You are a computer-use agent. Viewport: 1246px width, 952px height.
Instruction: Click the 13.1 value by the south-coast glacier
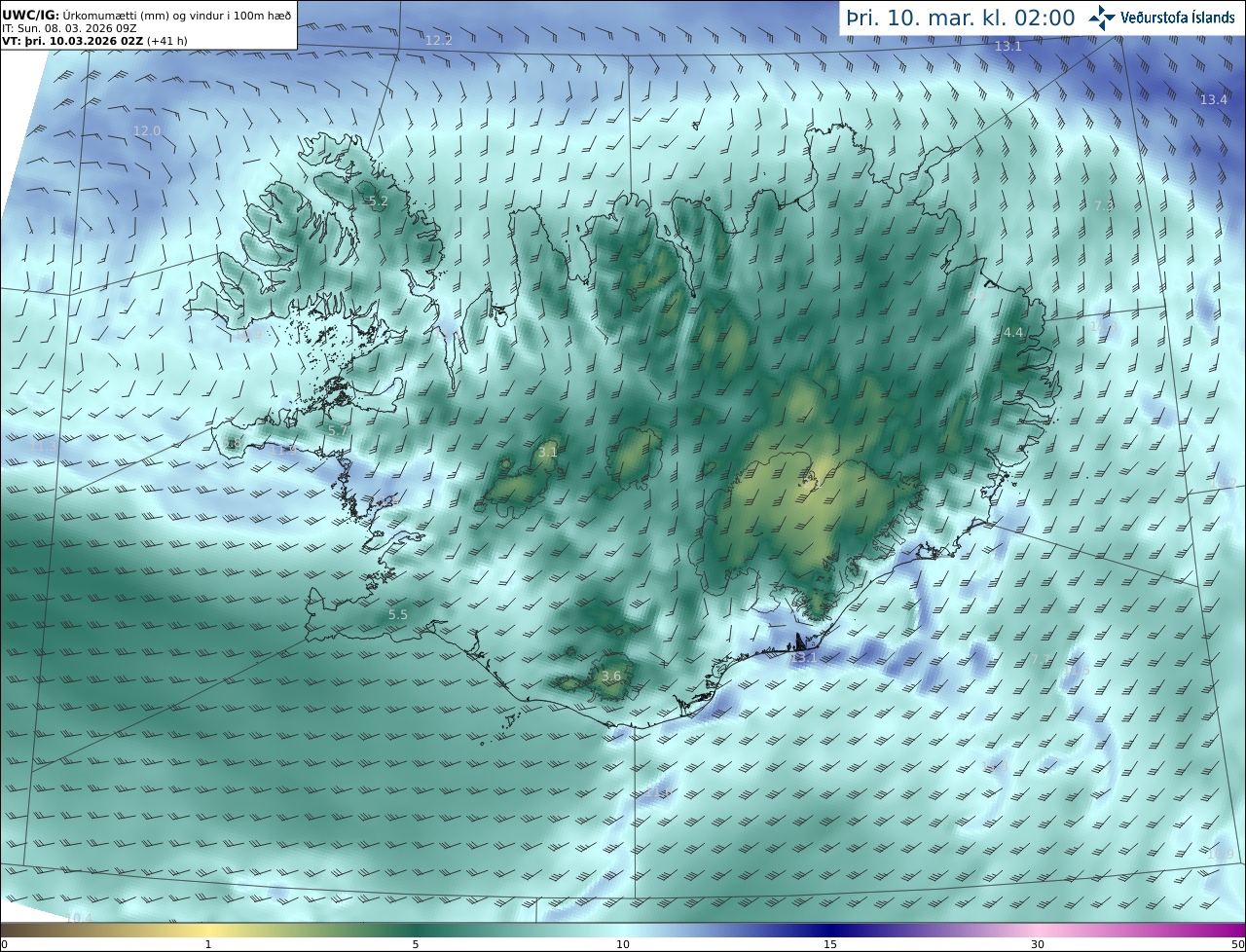click(x=804, y=658)
